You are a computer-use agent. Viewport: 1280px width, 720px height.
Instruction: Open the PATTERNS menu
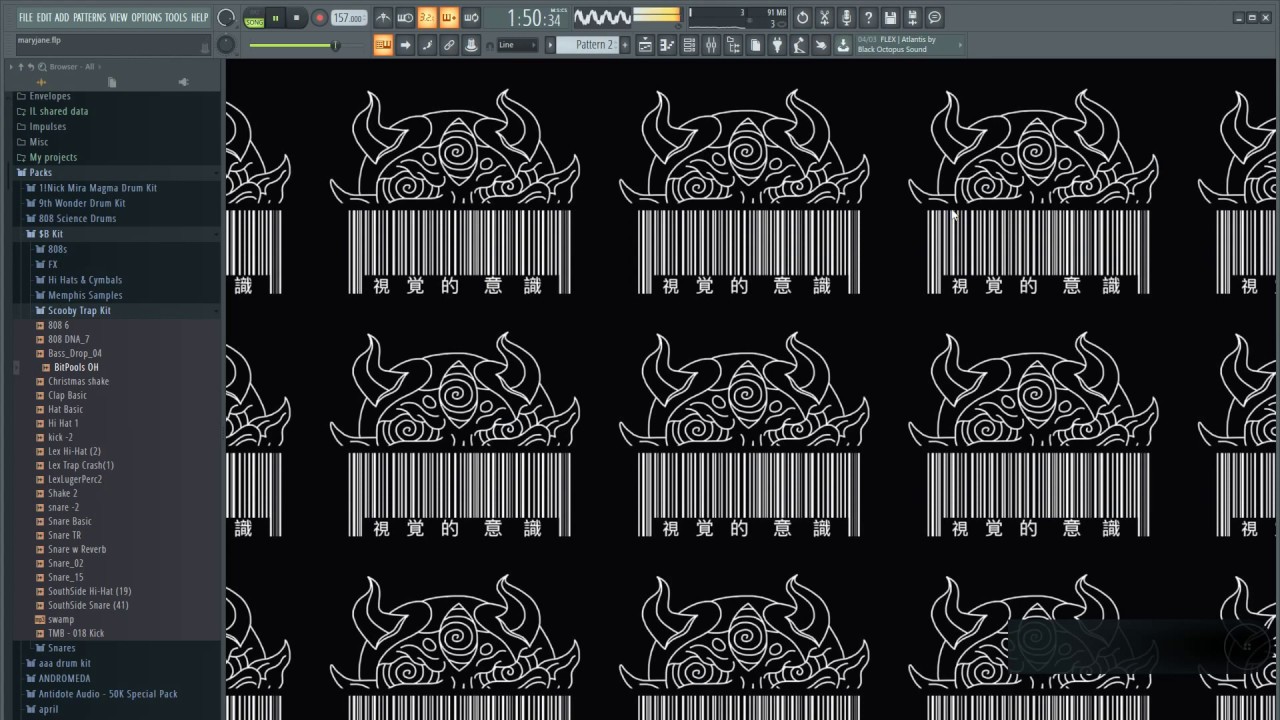pyautogui.click(x=90, y=18)
